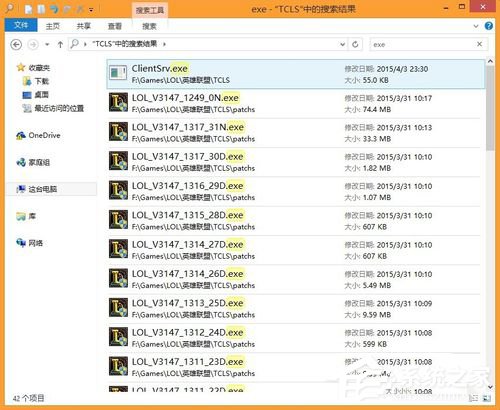Select 收藏夹 in the navigation pane

coord(39,68)
